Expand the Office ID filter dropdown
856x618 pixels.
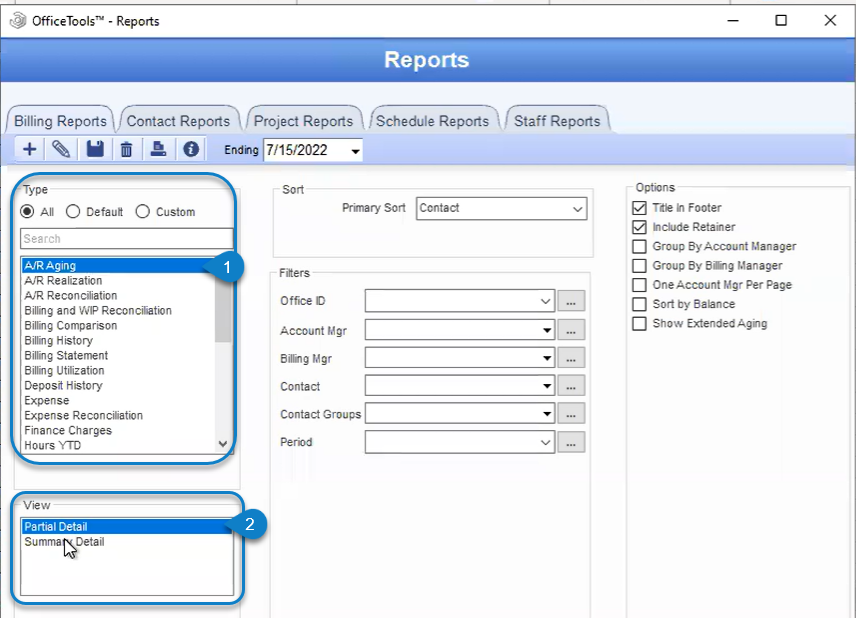coord(545,301)
